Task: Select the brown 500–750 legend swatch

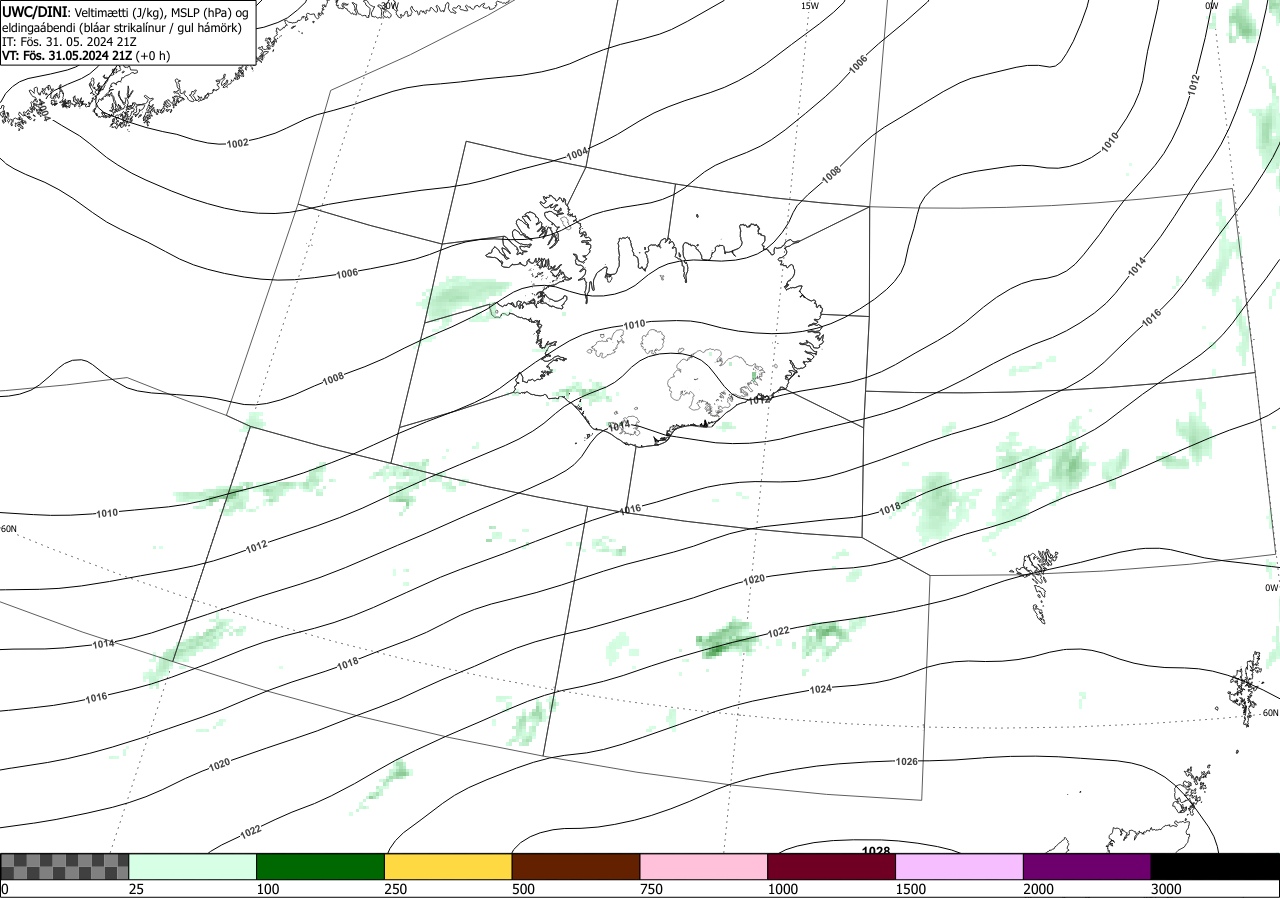Action: coord(576,866)
